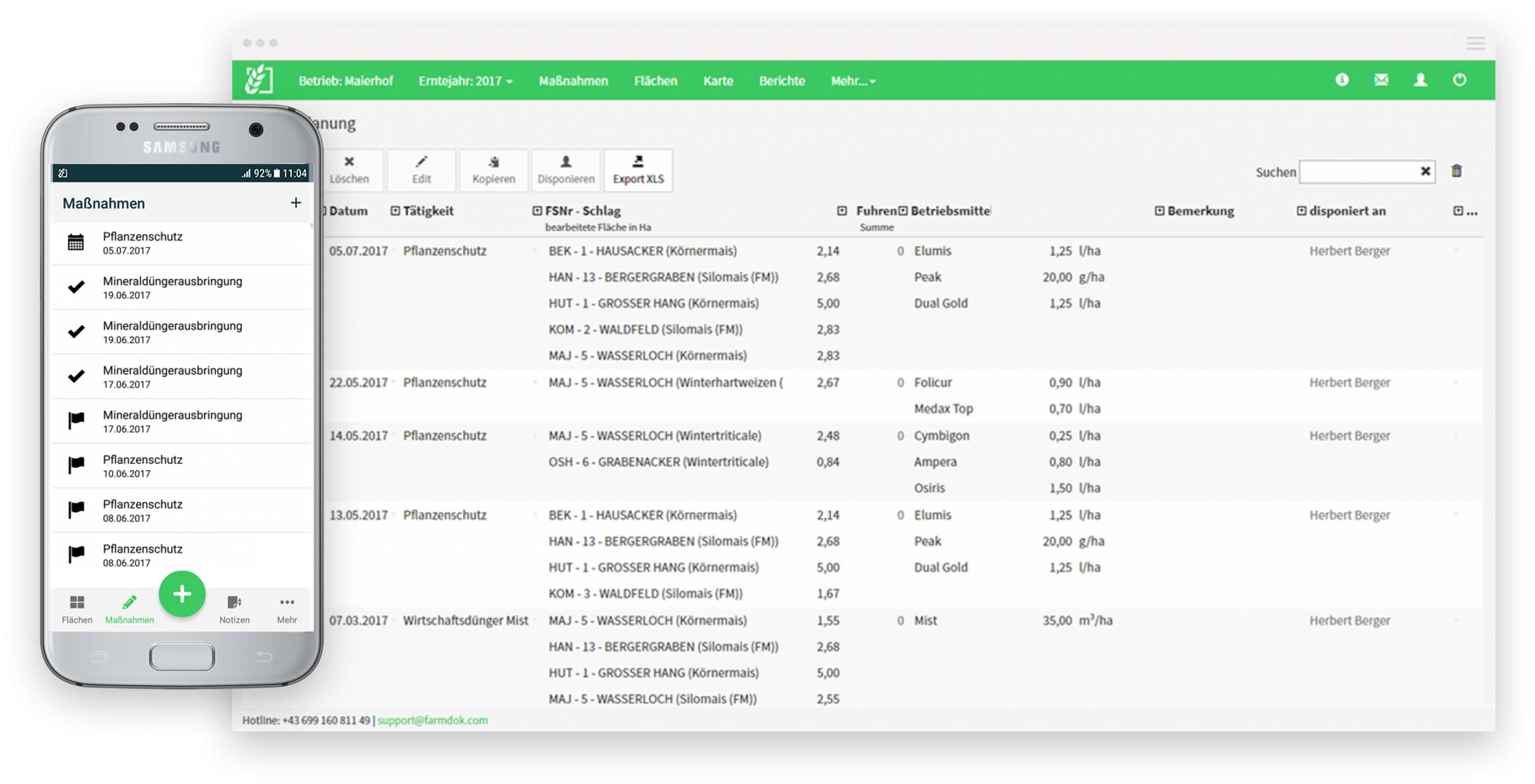Tap the phone's recent apps soft key
The width and height of the screenshot is (1535, 784).
pyautogui.click(x=99, y=657)
